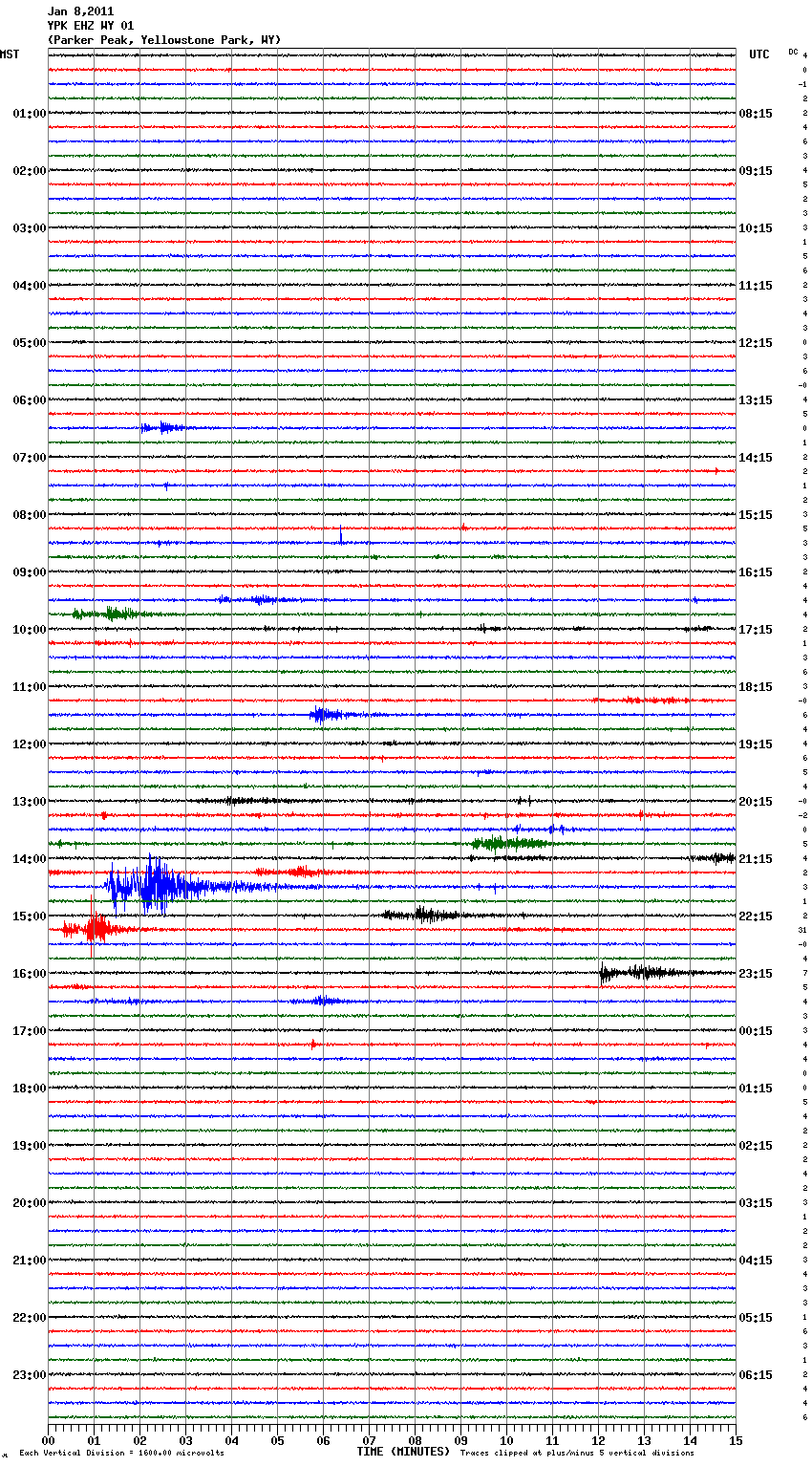Screen dimensions: 812x1466
Task: Select the 10:00 MST time label
Action: (30, 630)
